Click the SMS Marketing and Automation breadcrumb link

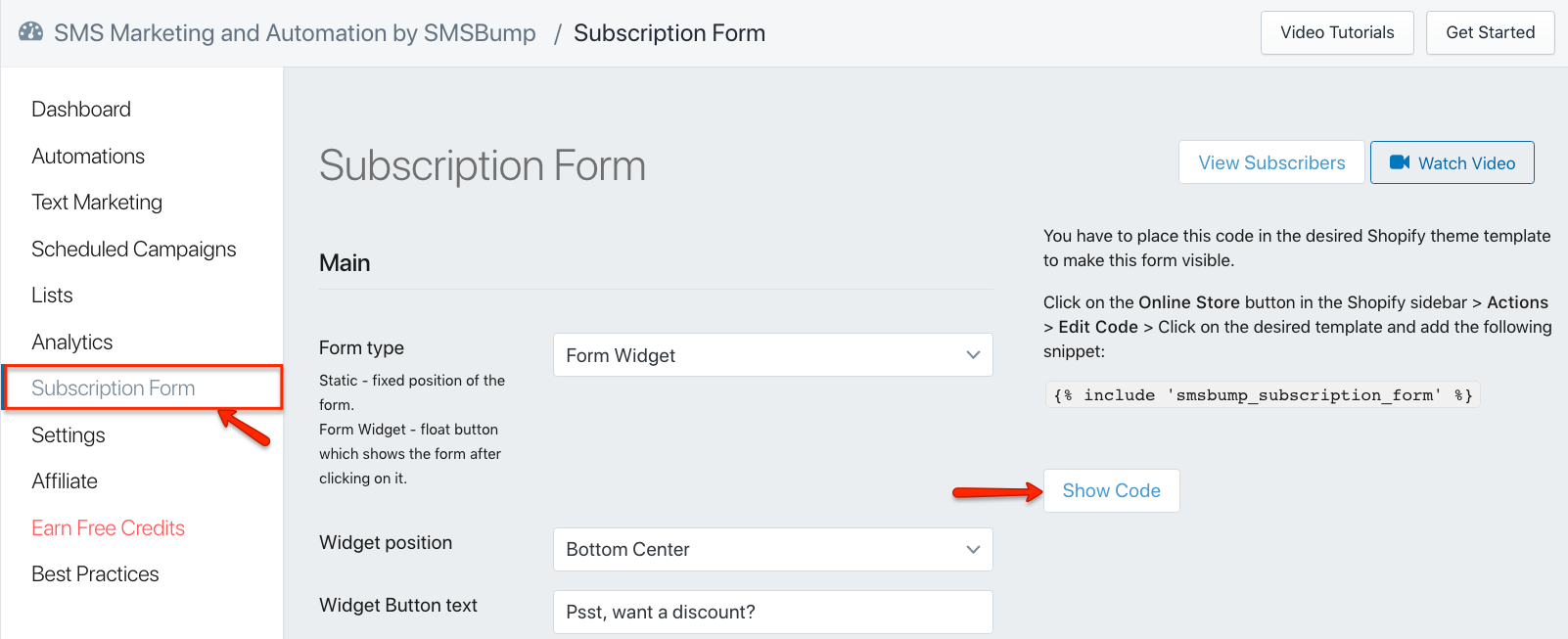(295, 32)
